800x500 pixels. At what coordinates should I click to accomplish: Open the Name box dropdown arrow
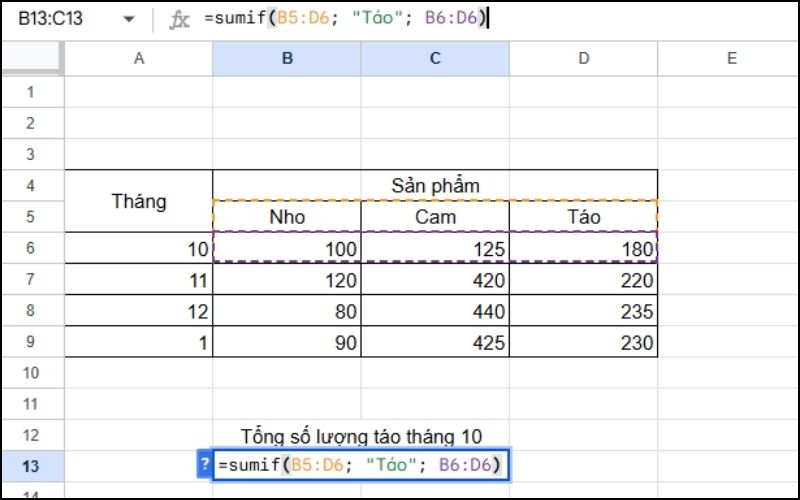tap(129, 19)
